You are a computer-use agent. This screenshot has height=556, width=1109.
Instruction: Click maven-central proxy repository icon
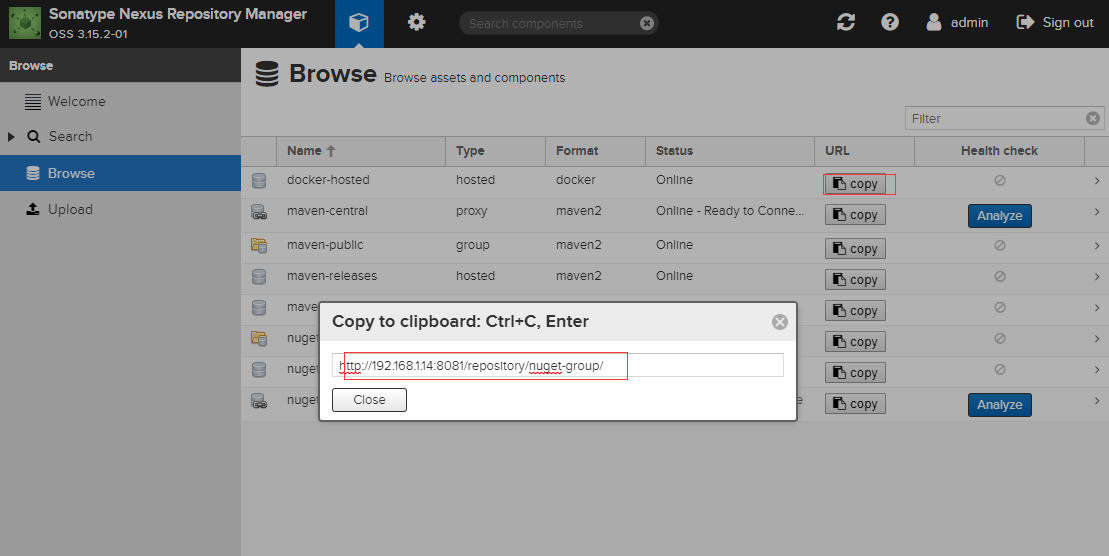point(259,212)
